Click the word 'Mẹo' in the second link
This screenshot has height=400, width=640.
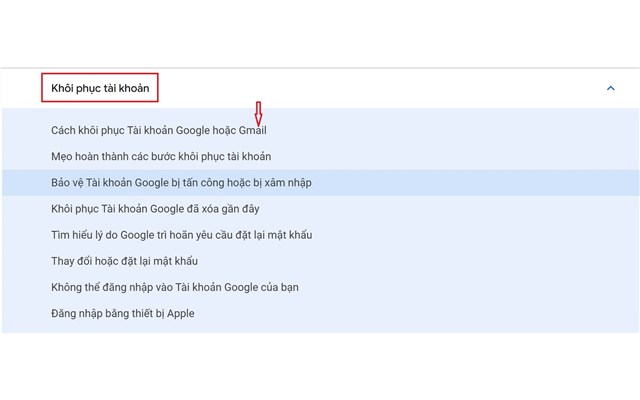[x=62, y=156]
